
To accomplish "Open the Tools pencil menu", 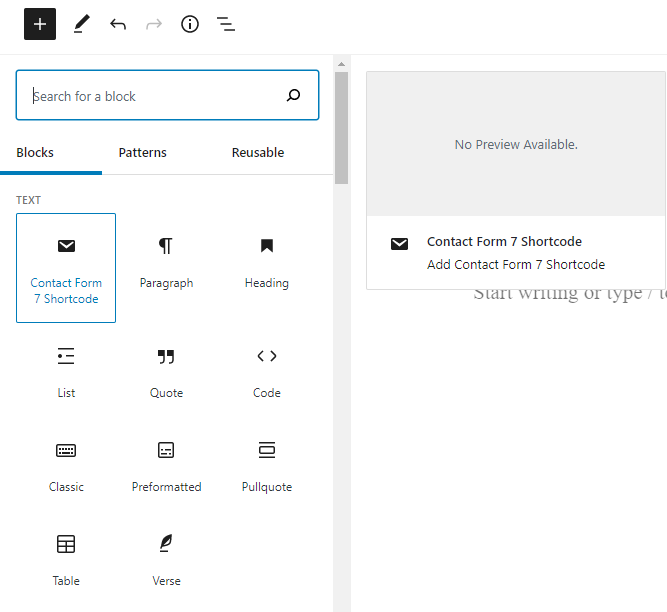I will click(81, 24).
